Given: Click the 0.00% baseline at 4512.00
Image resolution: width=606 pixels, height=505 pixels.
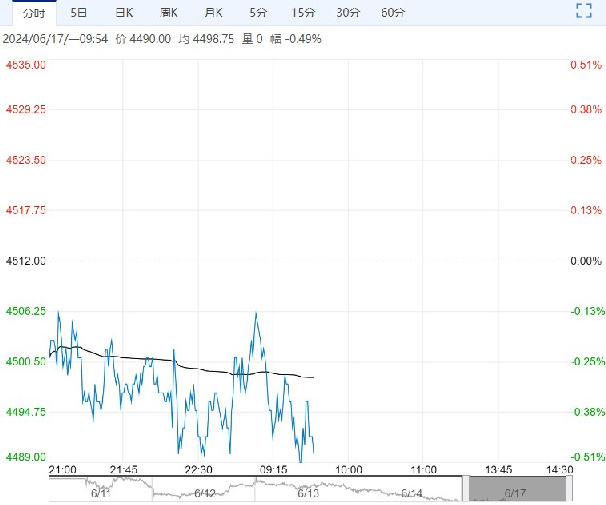Looking at the screenshot, I should 300,261.
